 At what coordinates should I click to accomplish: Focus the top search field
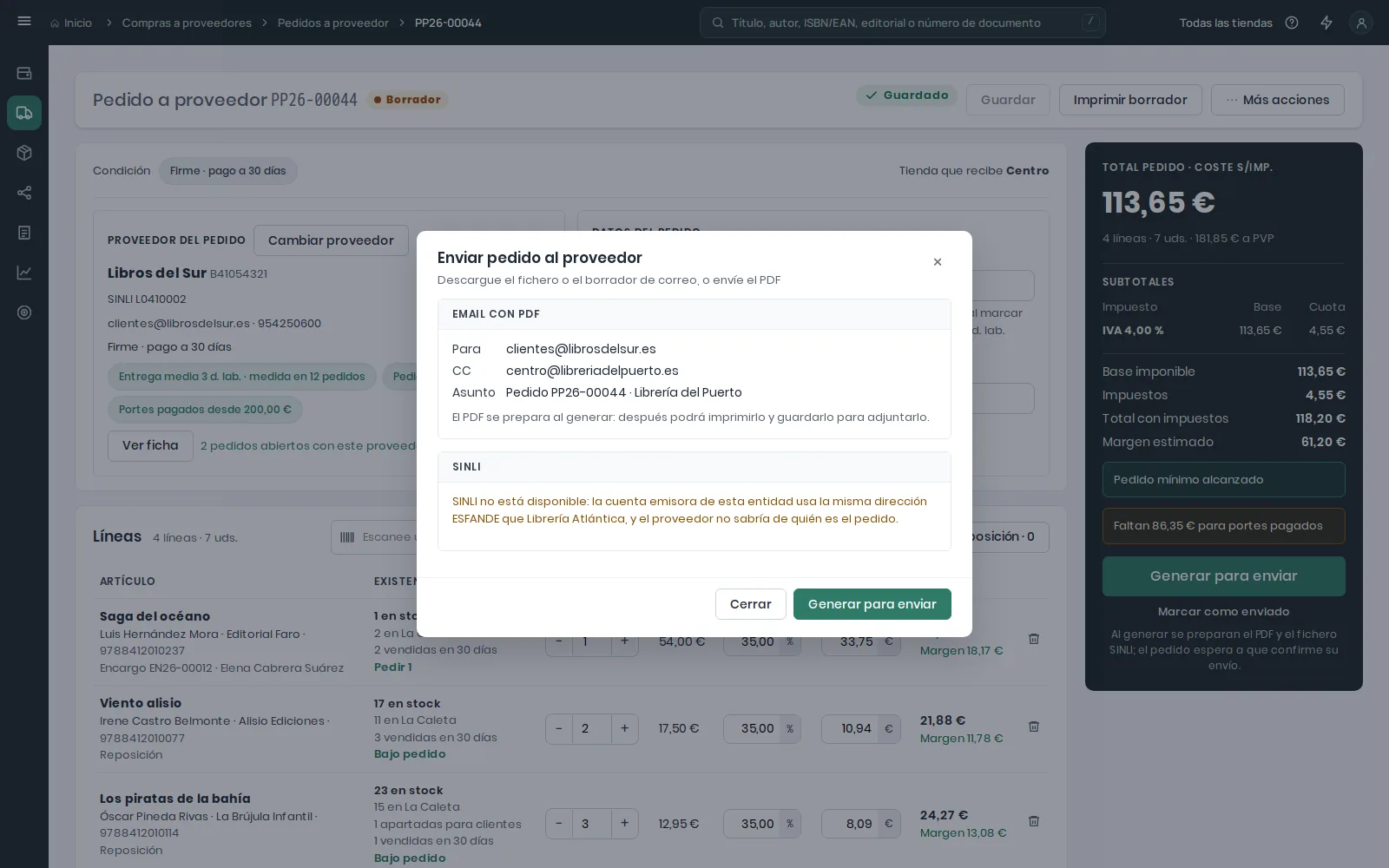[x=903, y=23]
